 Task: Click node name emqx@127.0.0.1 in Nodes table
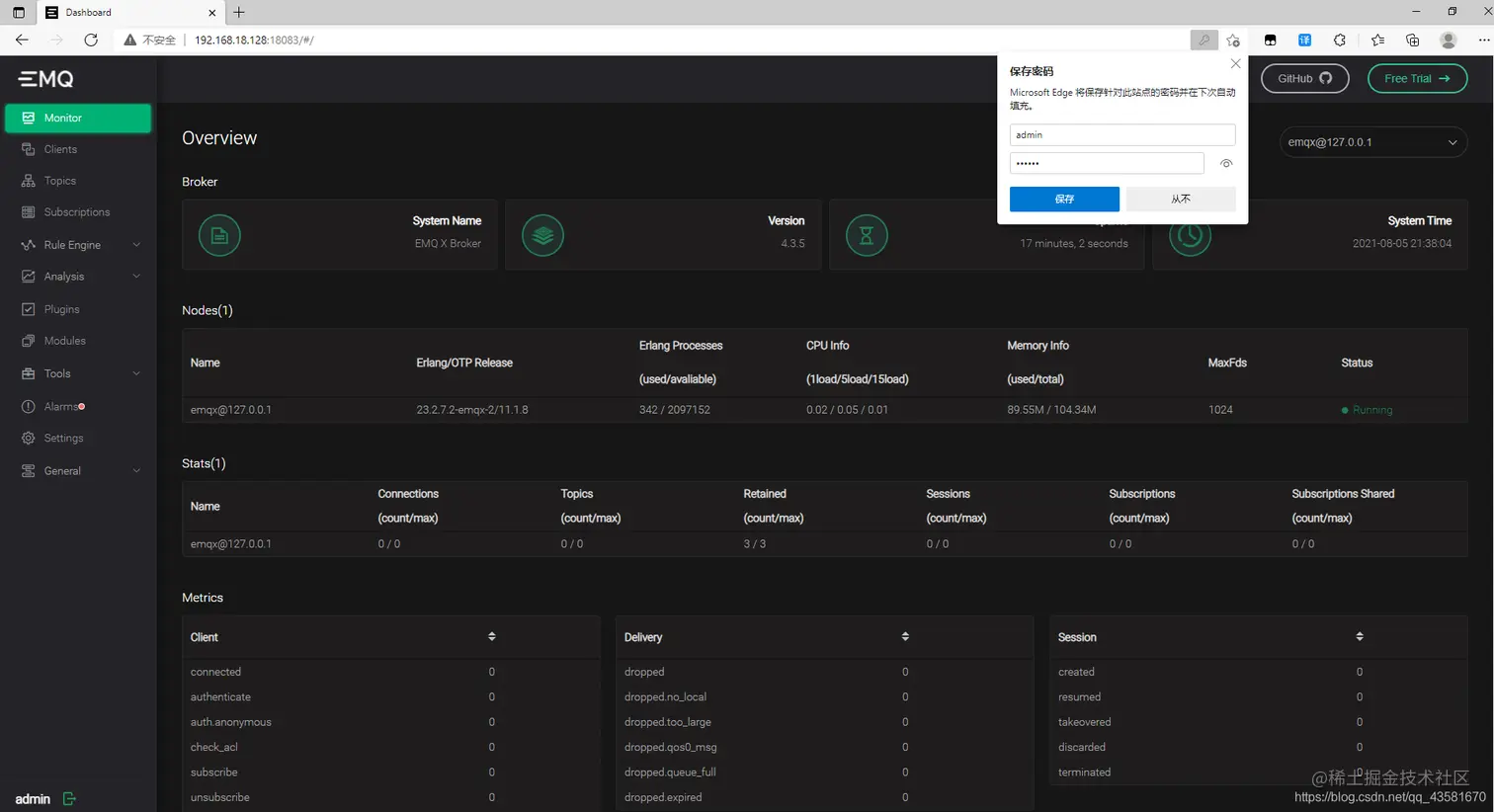tap(231, 409)
